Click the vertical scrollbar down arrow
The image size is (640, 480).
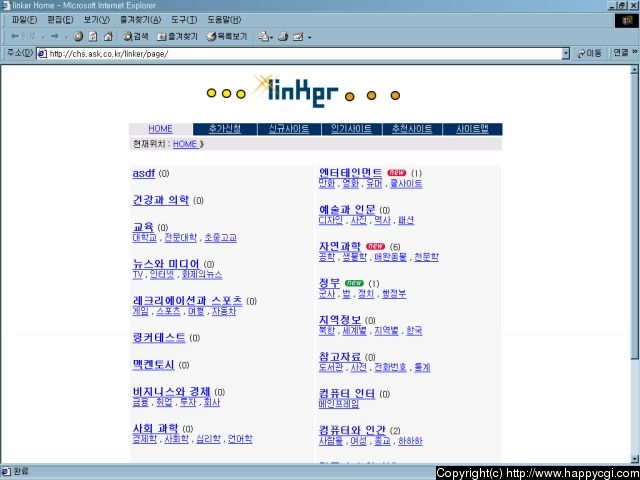635,458
